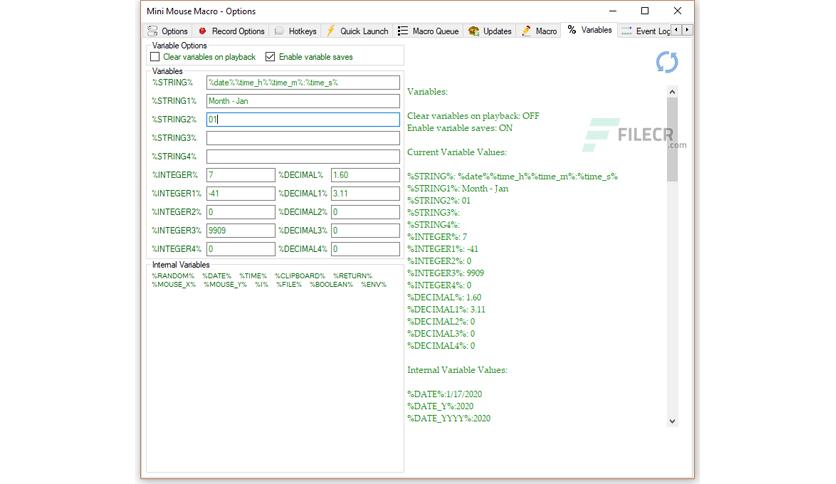Image resolution: width=836 pixels, height=484 pixels.
Task: Click the Macro Queue list icon
Action: (403, 31)
